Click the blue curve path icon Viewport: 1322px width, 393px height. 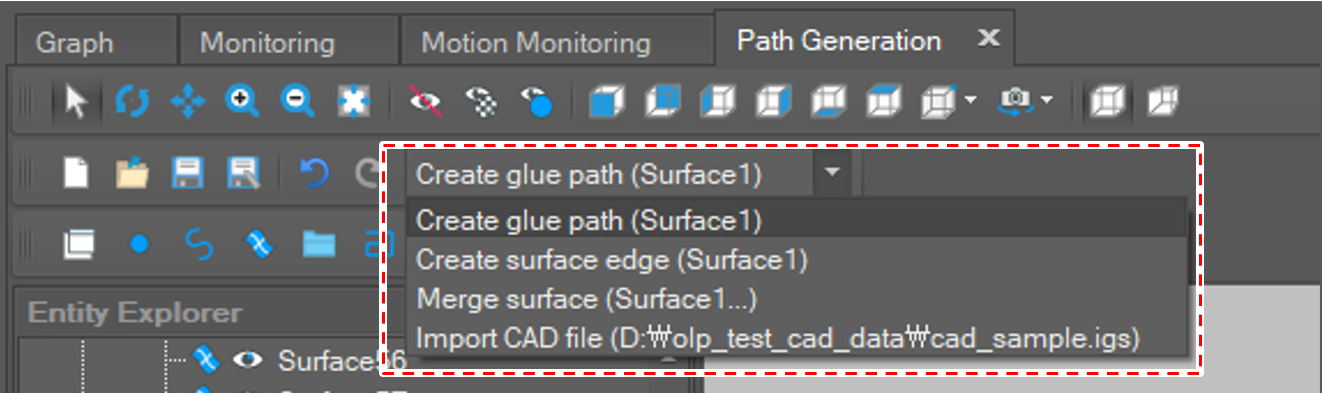tap(200, 244)
